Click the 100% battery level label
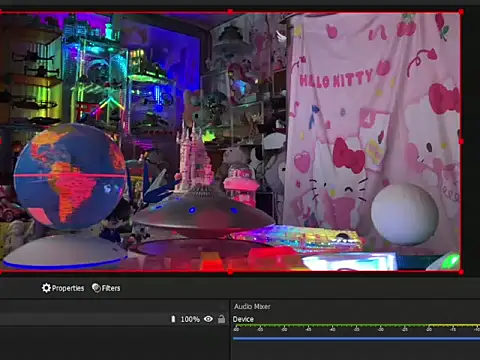Viewport: 480px width, 360px height. [x=190, y=319]
